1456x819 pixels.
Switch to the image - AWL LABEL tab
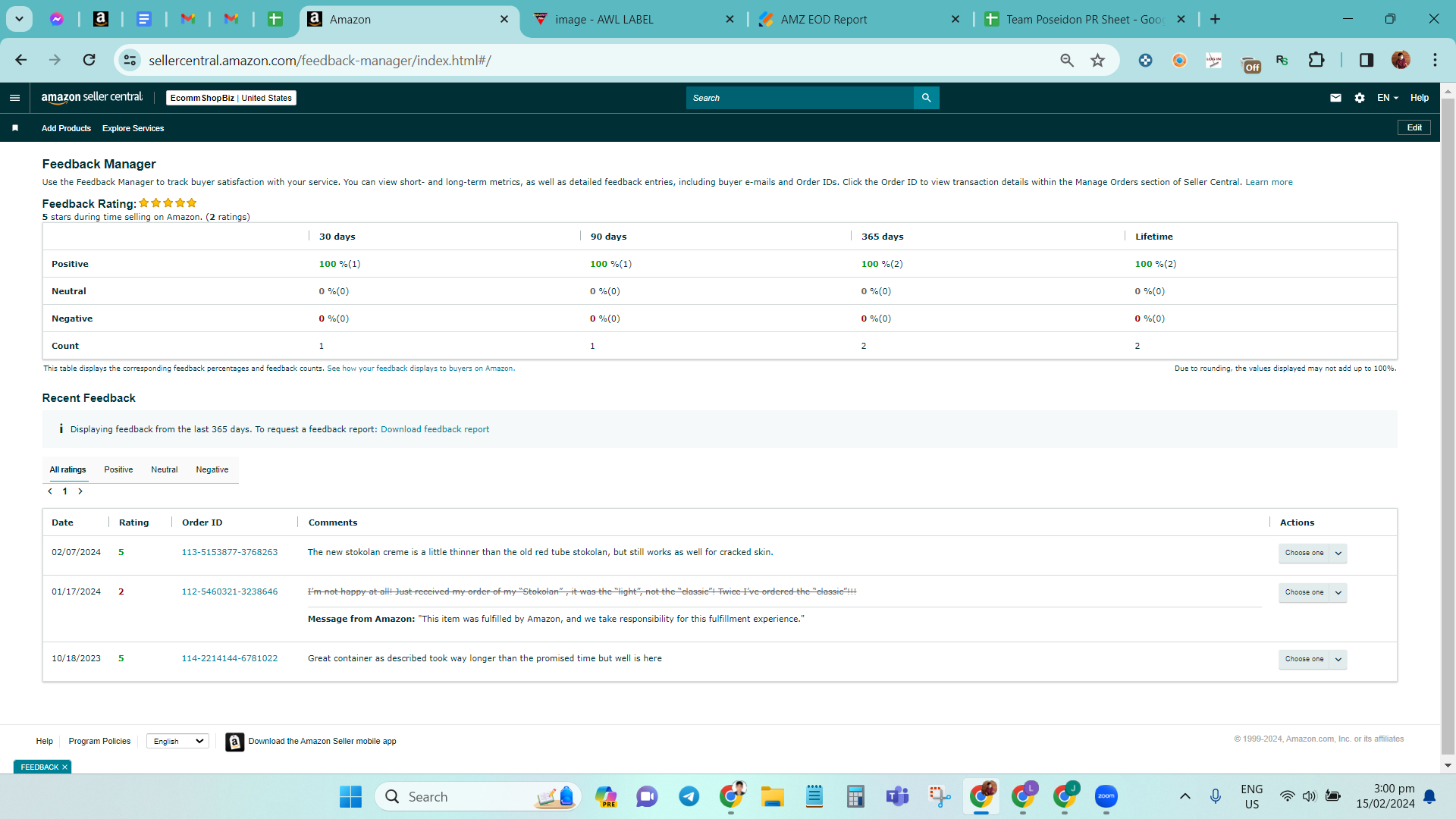[632, 20]
